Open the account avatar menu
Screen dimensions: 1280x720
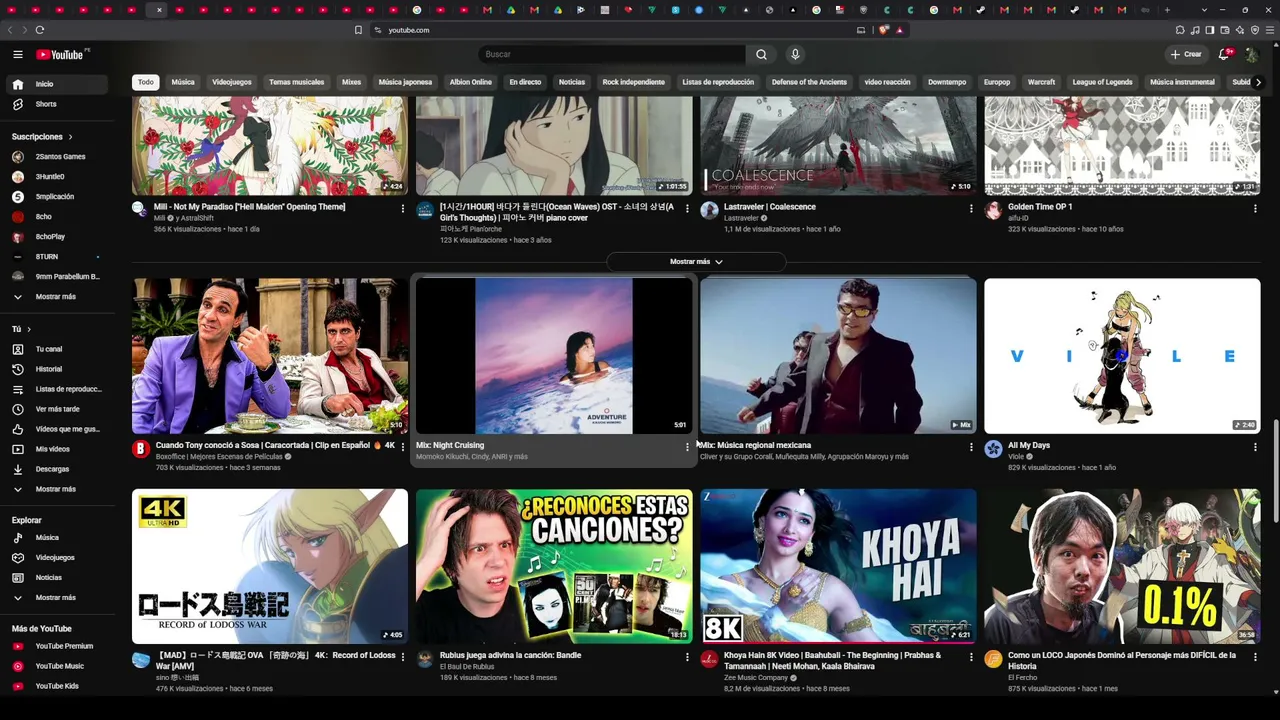(1251, 54)
